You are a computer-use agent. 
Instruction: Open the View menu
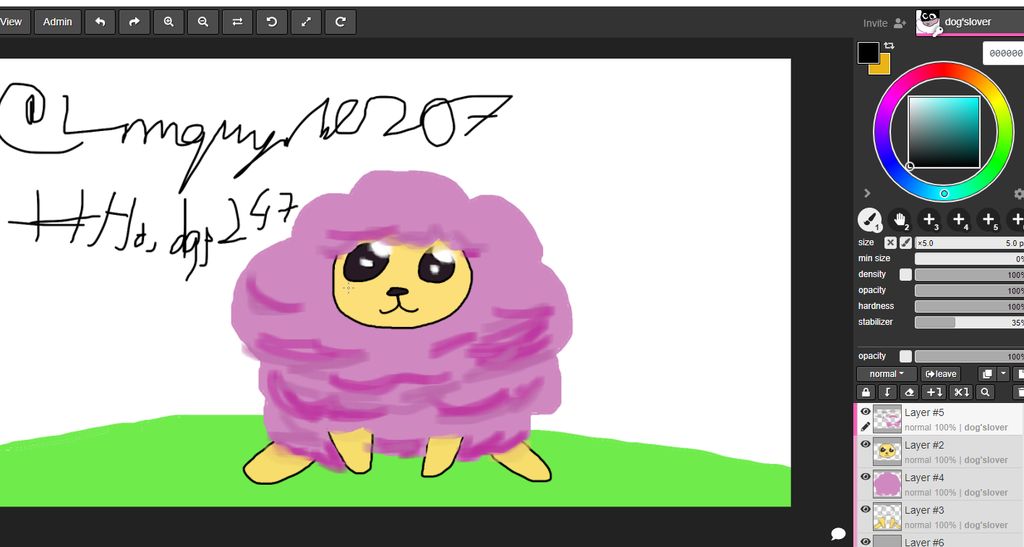pyautogui.click(x=11, y=22)
